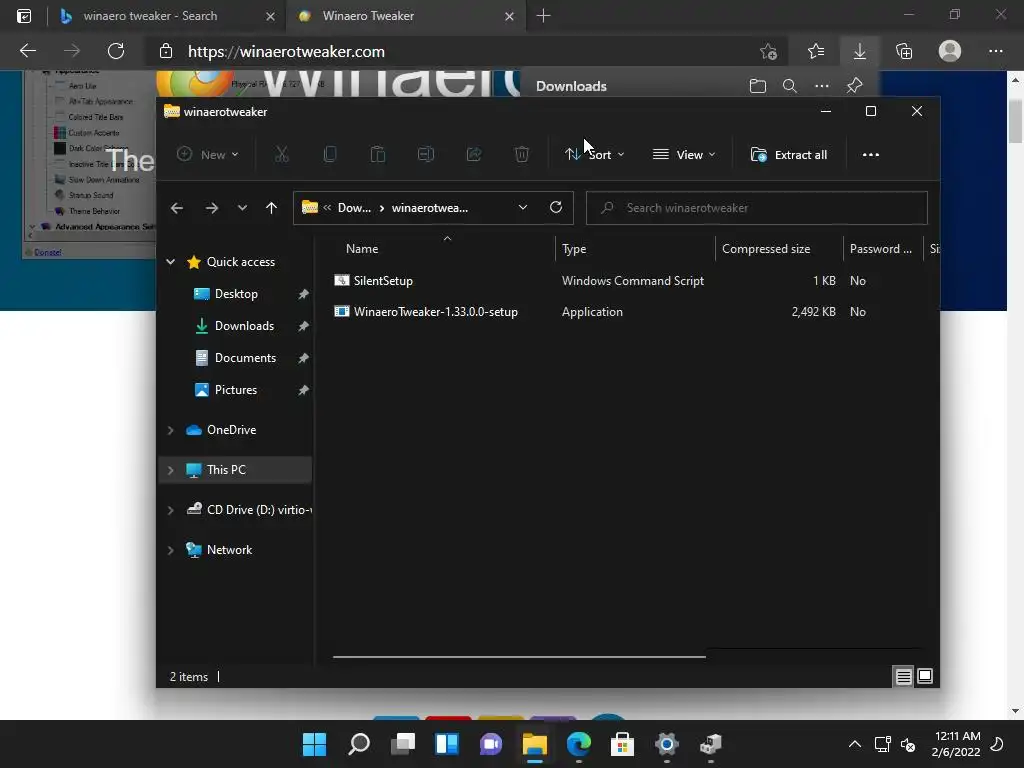Open the See more ellipsis in Explorer toolbar

click(x=871, y=155)
